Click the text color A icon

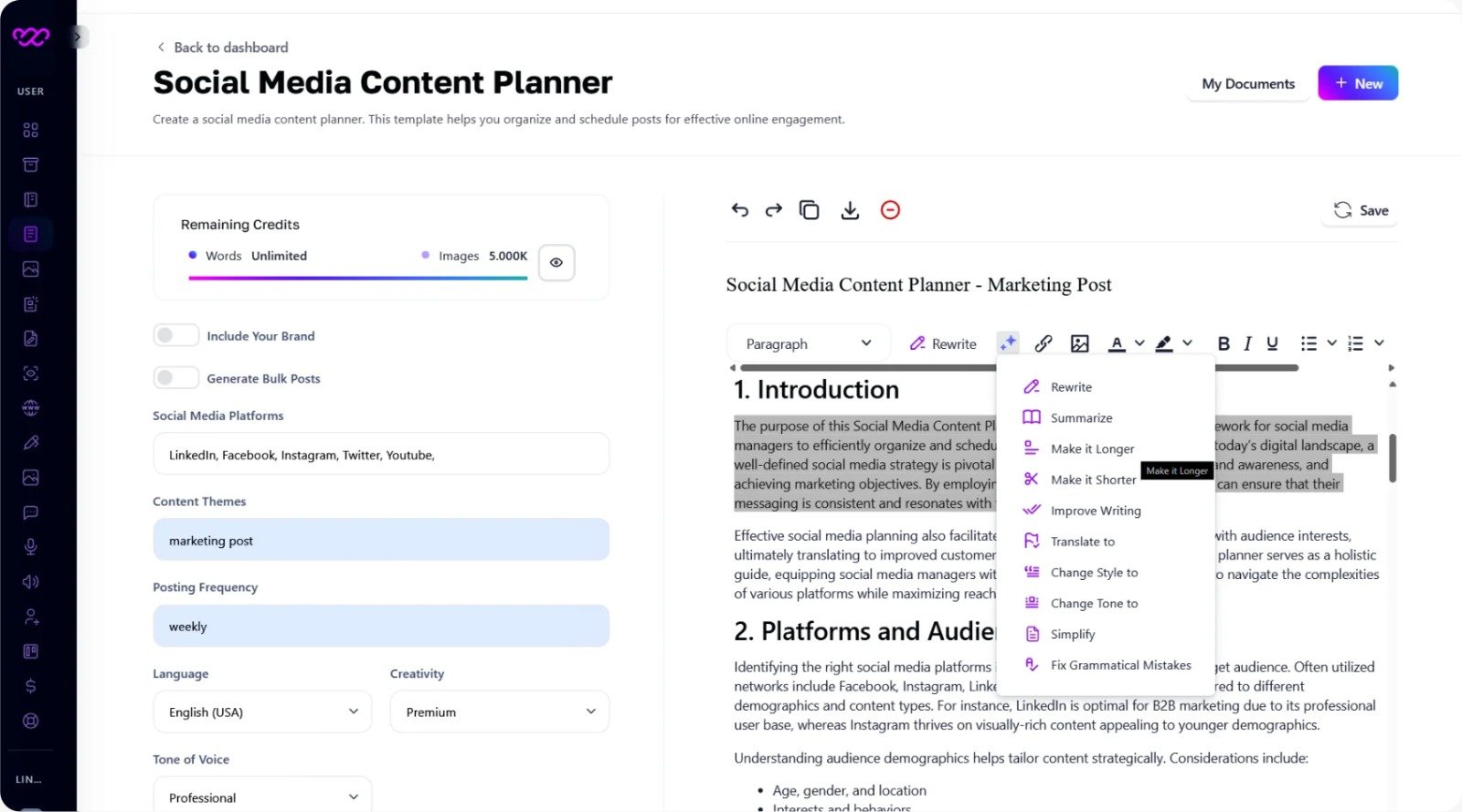[x=1117, y=343]
